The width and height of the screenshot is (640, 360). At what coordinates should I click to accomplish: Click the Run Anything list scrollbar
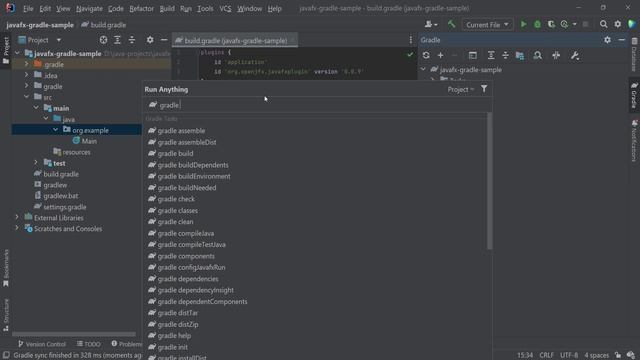coord(490,180)
